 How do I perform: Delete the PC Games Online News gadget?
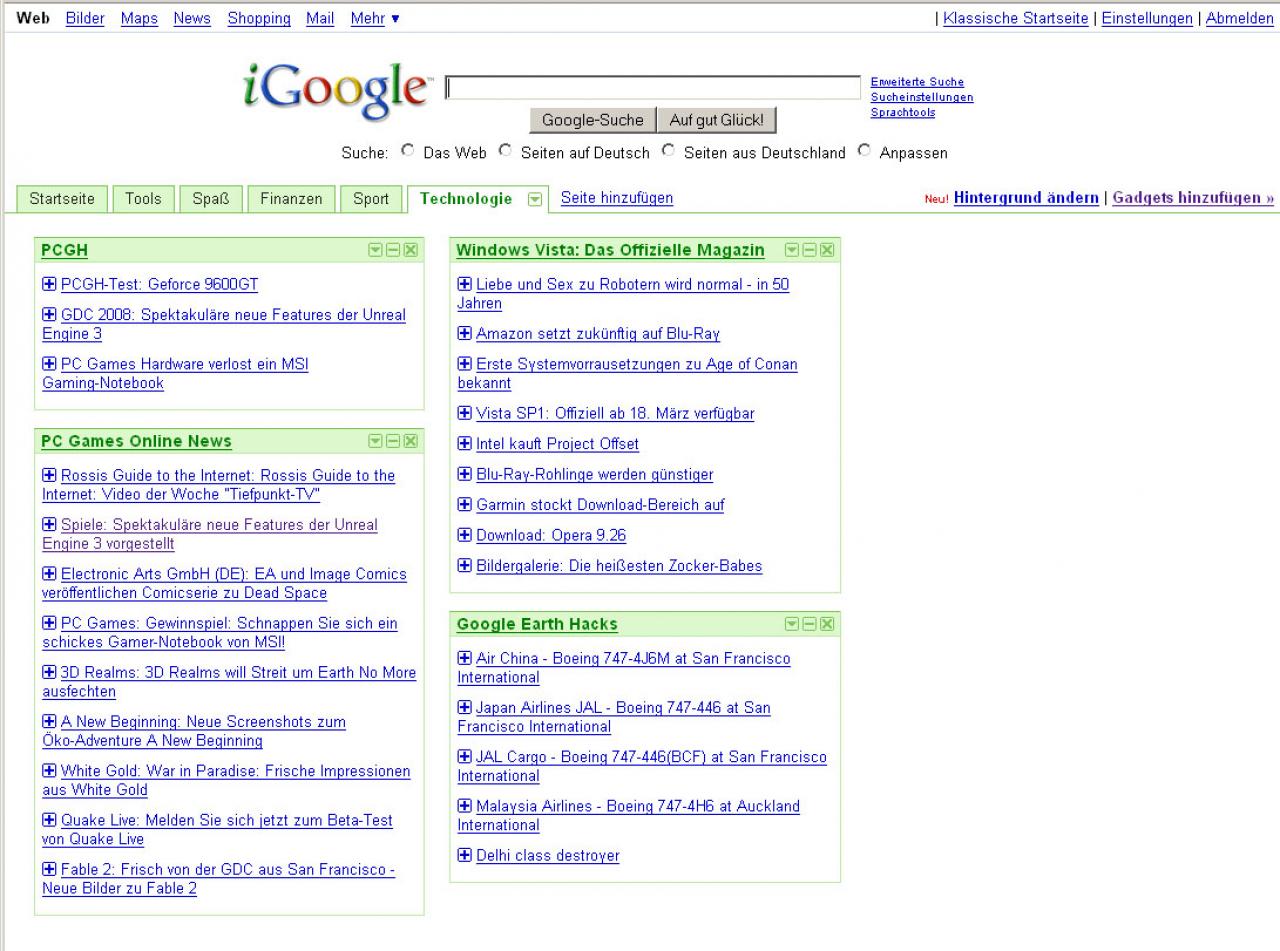click(x=410, y=441)
